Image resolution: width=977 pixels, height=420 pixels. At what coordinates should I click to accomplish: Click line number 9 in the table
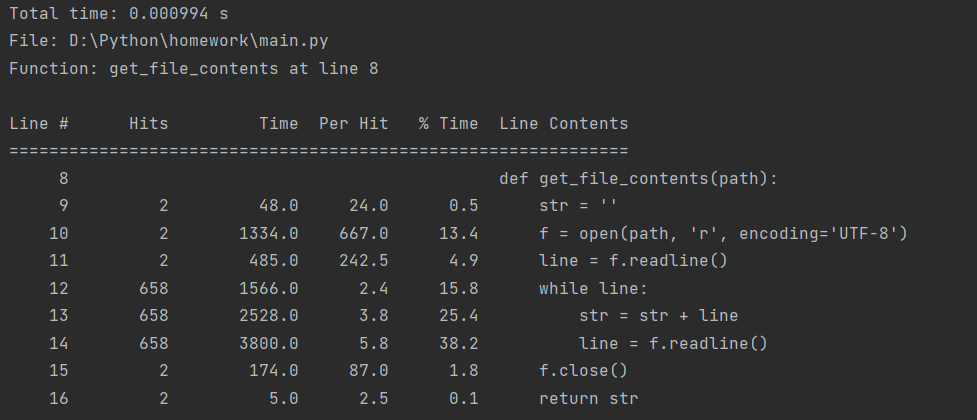click(x=63, y=206)
